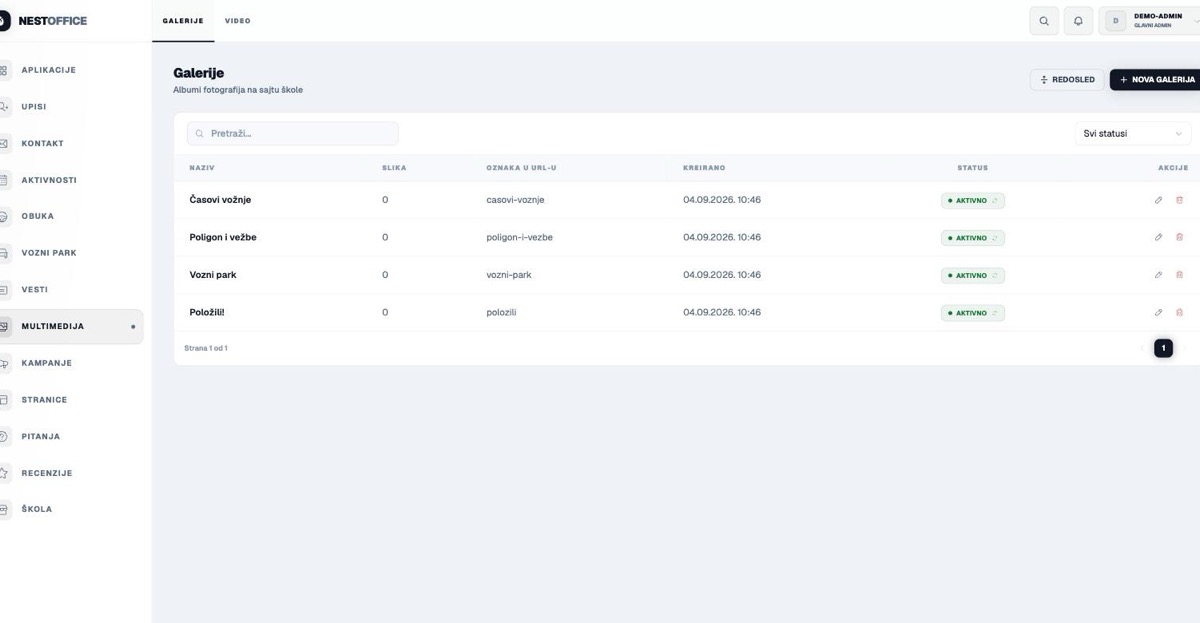
Task: Toggle Aktivno status for Časovi vožnje
Action: point(973,200)
